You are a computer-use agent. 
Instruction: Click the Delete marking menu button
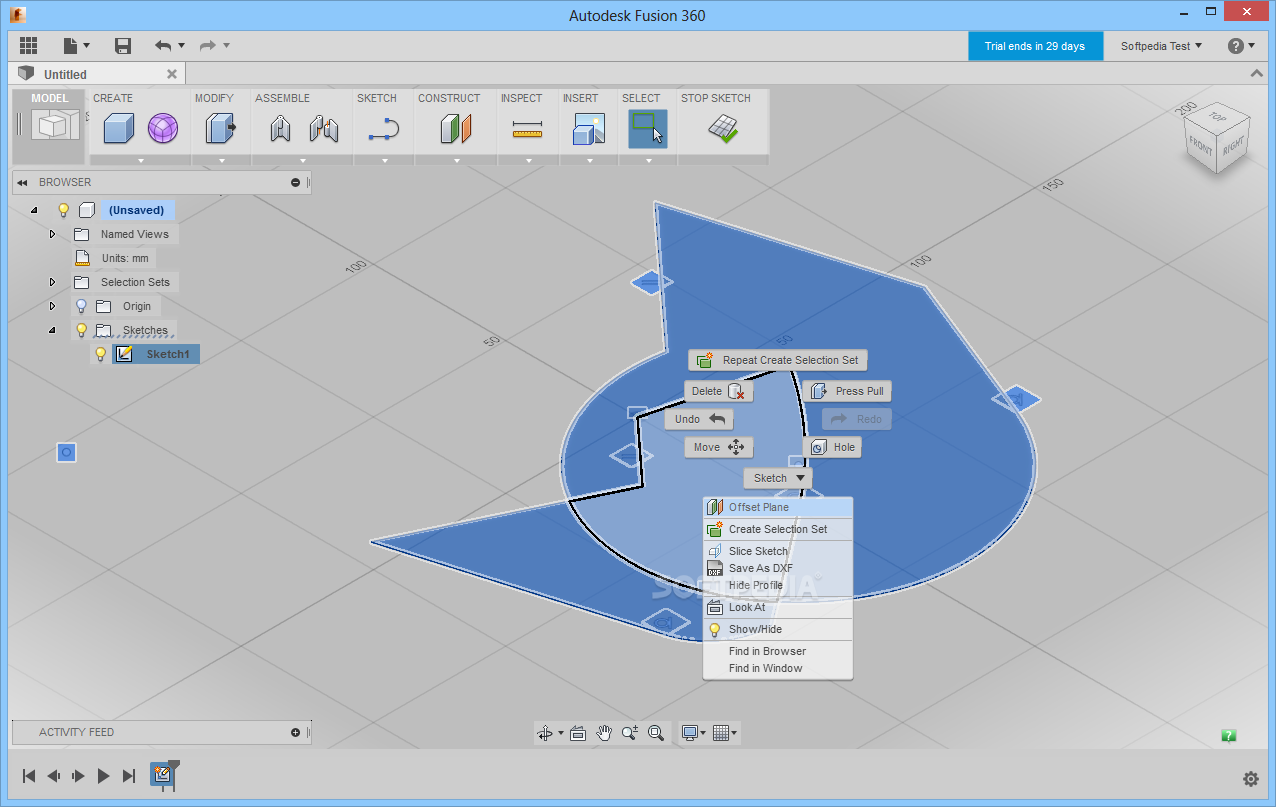(x=719, y=391)
